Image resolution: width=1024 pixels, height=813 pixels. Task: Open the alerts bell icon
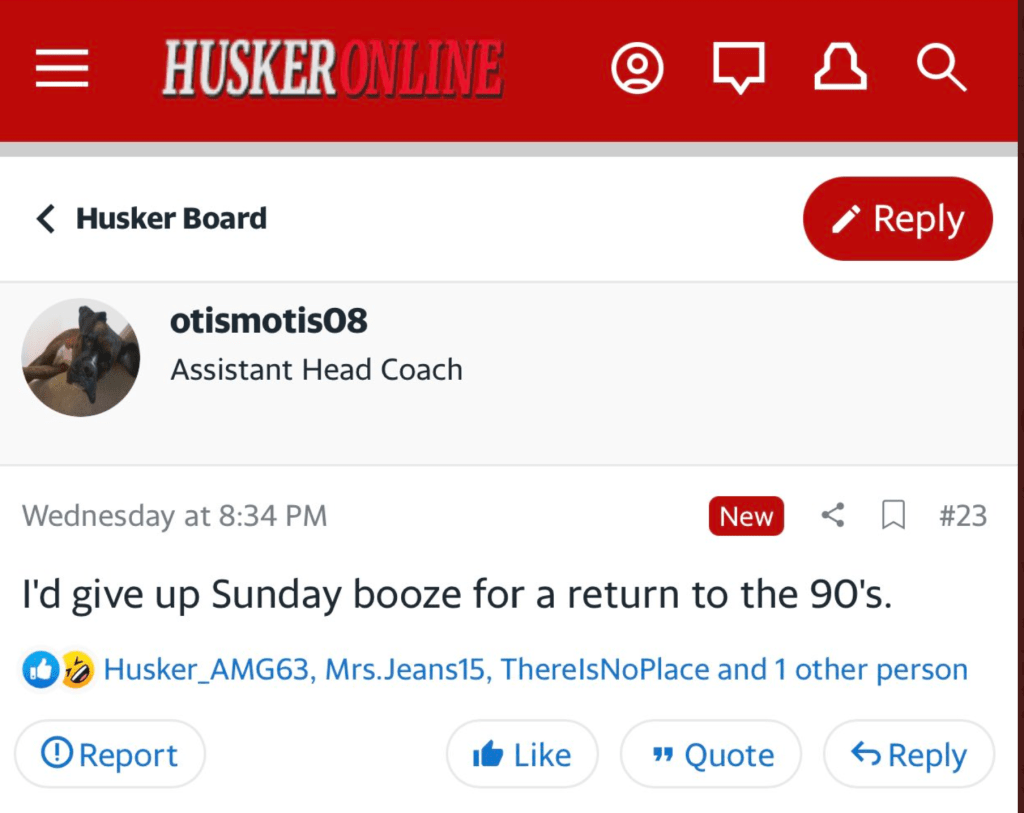tap(840, 69)
